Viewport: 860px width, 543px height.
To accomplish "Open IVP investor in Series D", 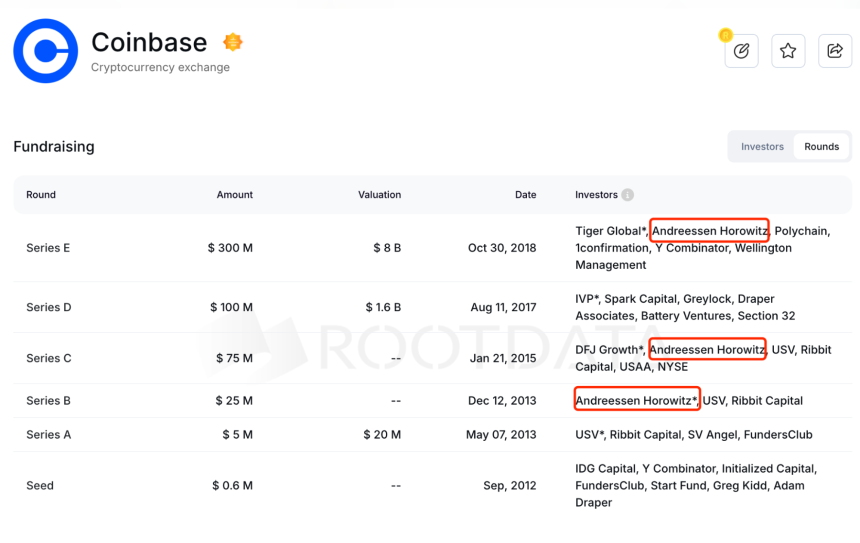I will point(585,299).
